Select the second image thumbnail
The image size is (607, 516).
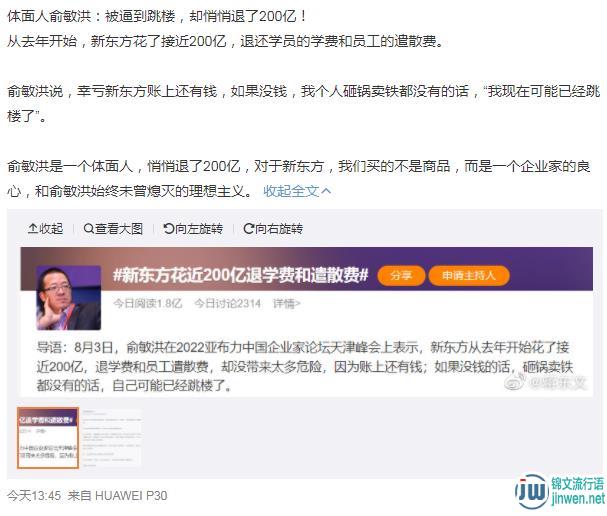tap(111, 438)
